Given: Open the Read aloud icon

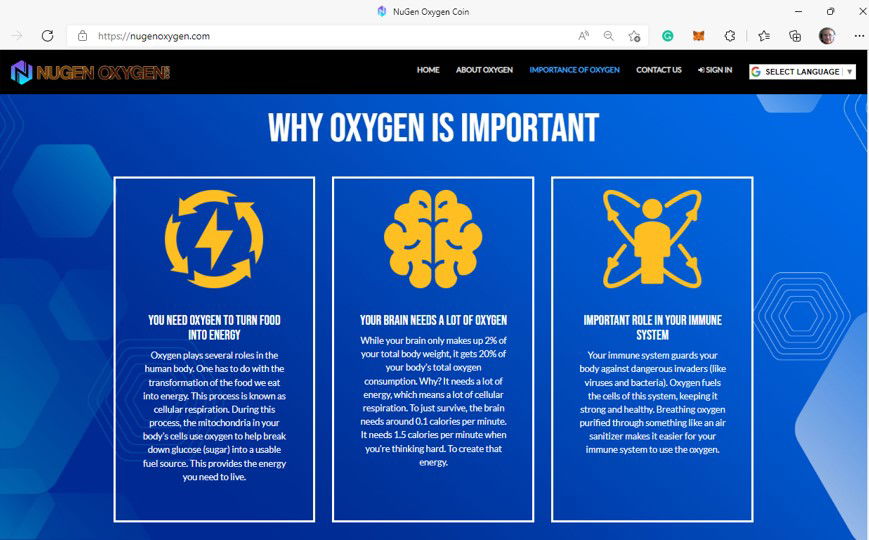Looking at the screenshot, I should 583,36.
